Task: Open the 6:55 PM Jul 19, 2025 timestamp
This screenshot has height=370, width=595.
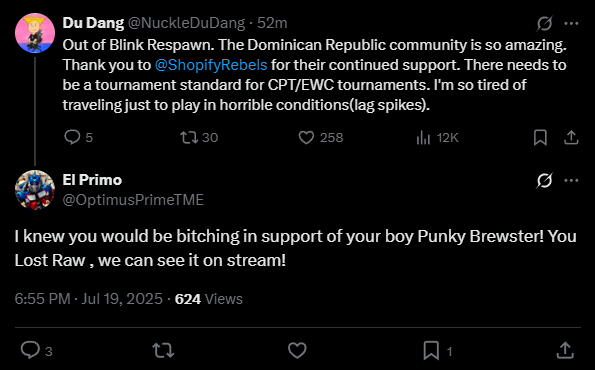Action: [x=88, y=299]
